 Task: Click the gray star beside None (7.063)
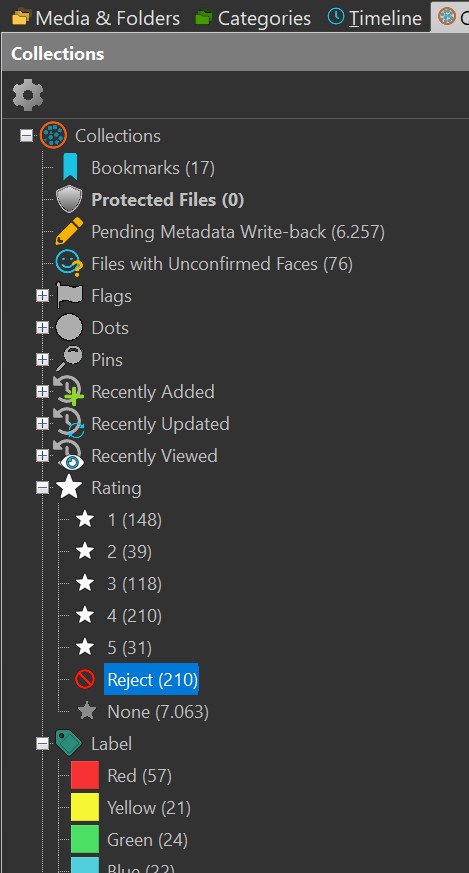pyautogui.click(x=86, y=711)
